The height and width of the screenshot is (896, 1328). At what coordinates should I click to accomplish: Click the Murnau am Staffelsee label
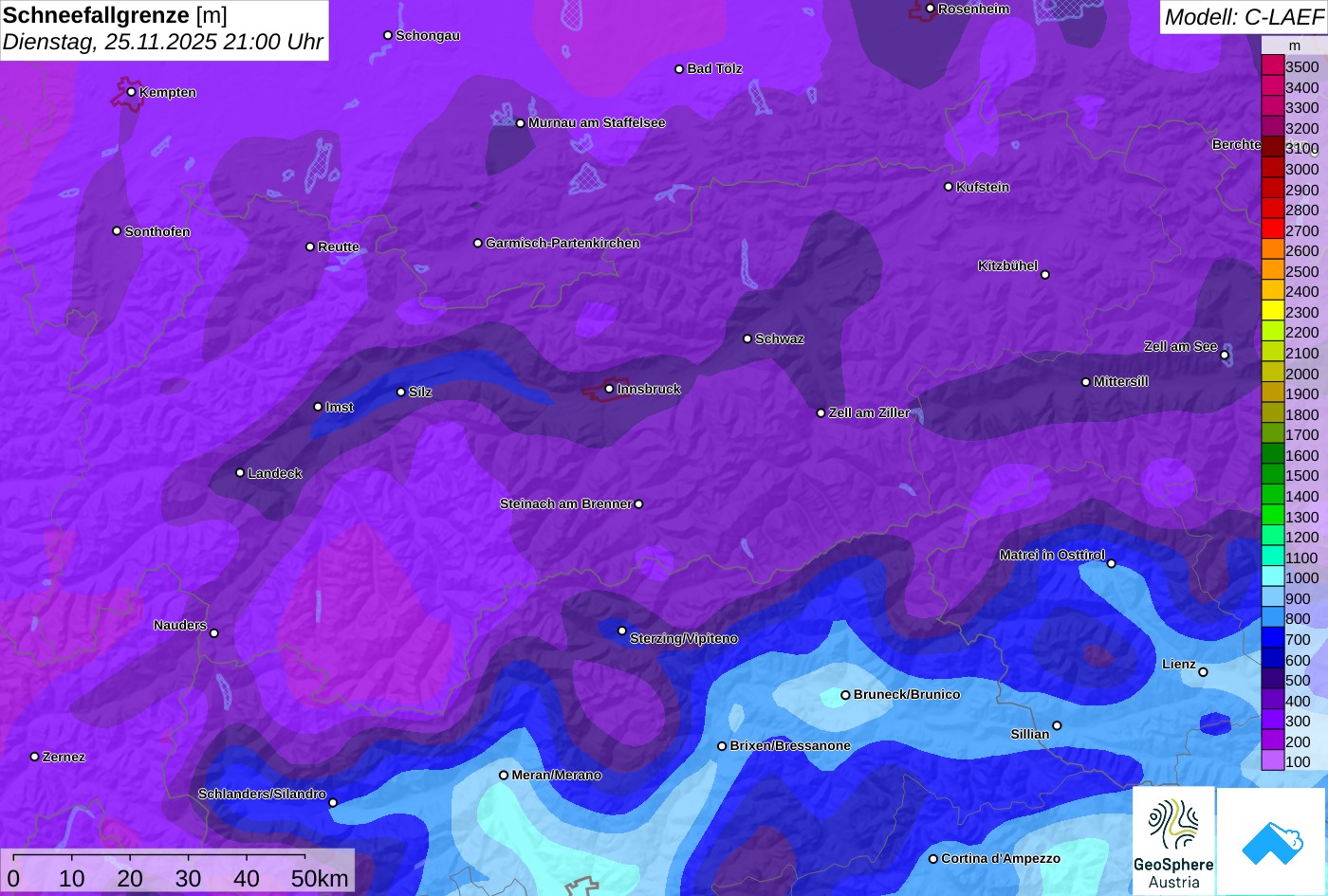[597, 122]
